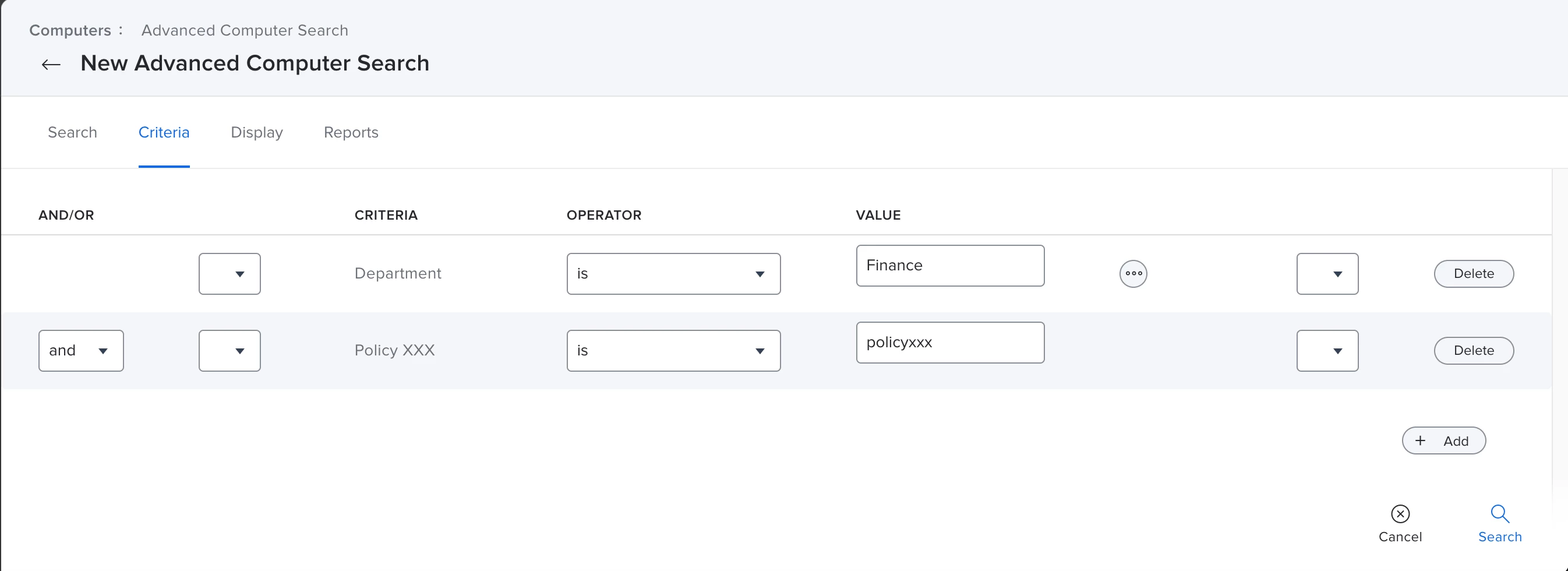Click the Cancel button with the X icon
Image resolution: width=1568 pixels, height=571 pixels.
click(x=1400, y=524)
